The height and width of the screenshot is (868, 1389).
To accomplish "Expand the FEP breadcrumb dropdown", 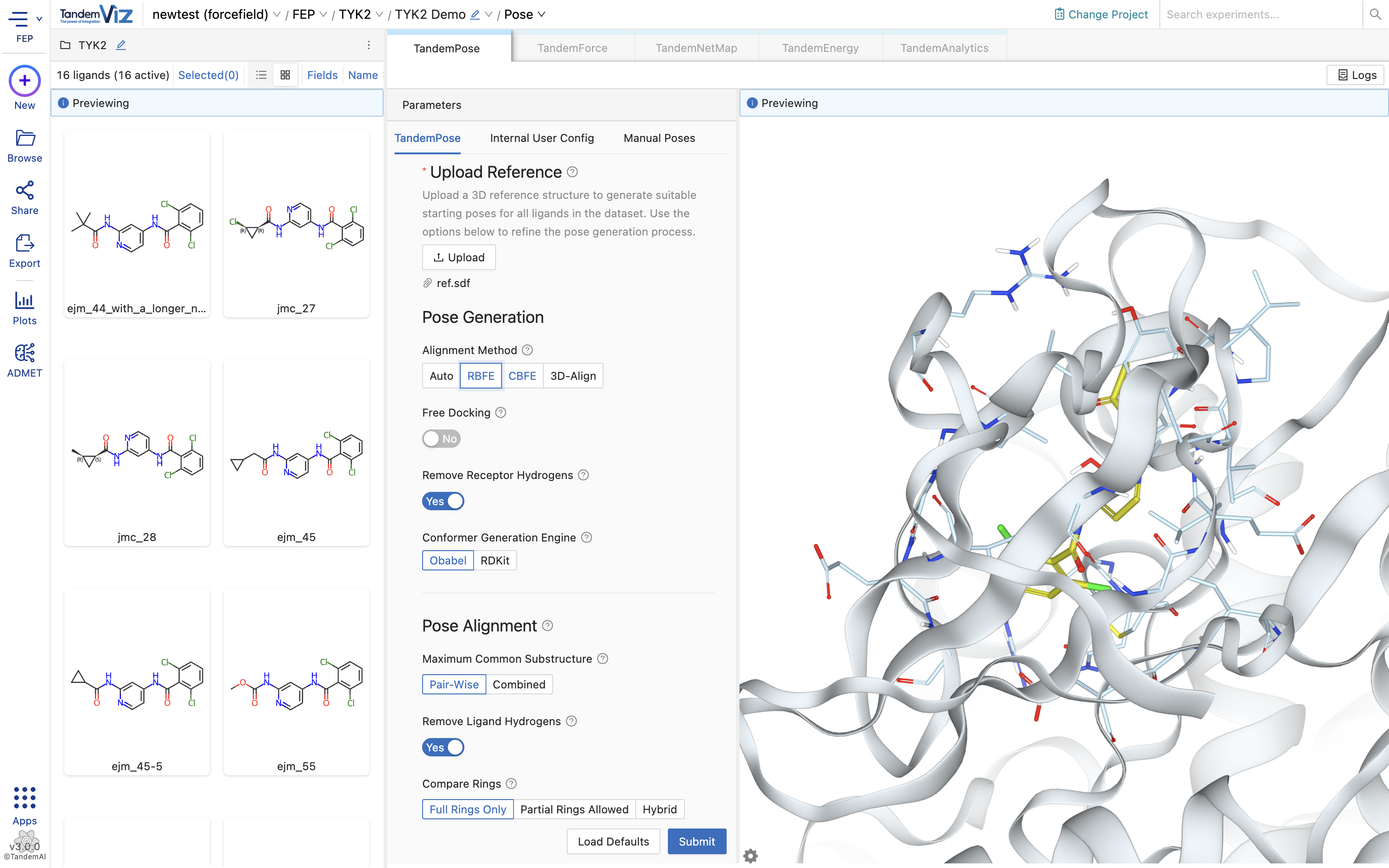I will point(323,15).
